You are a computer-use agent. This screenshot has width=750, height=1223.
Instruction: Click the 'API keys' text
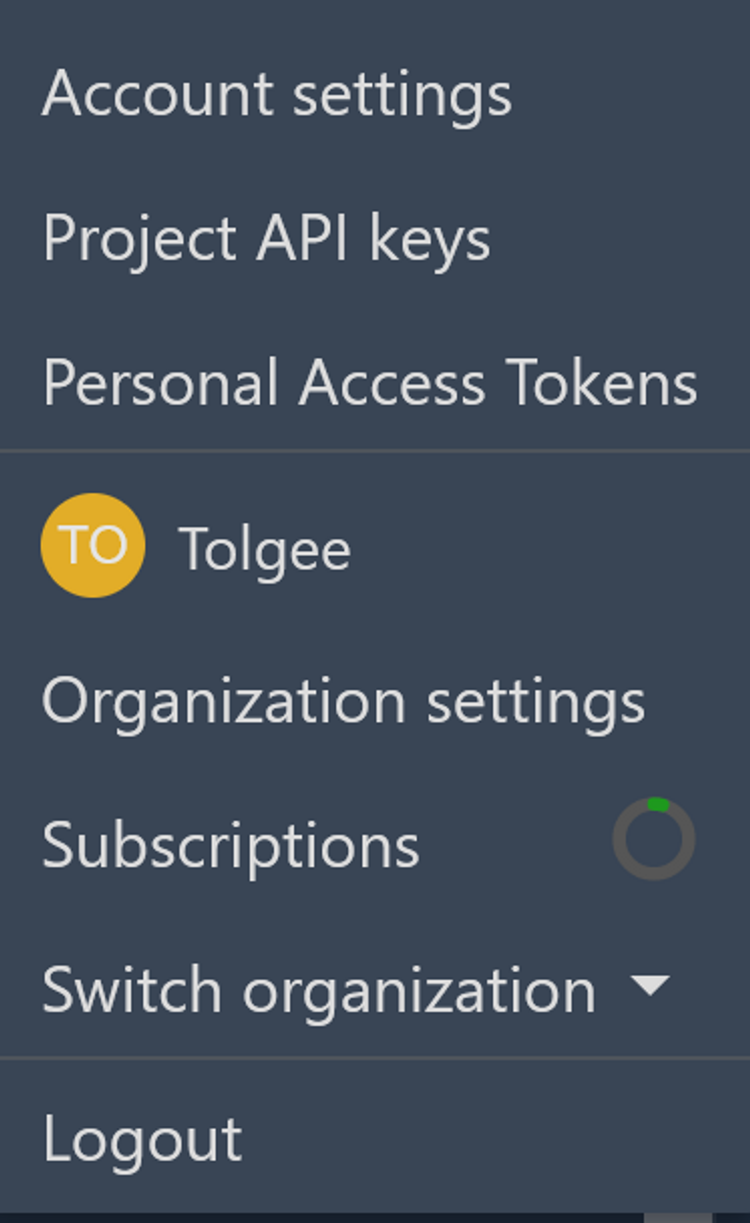[373, 240]
